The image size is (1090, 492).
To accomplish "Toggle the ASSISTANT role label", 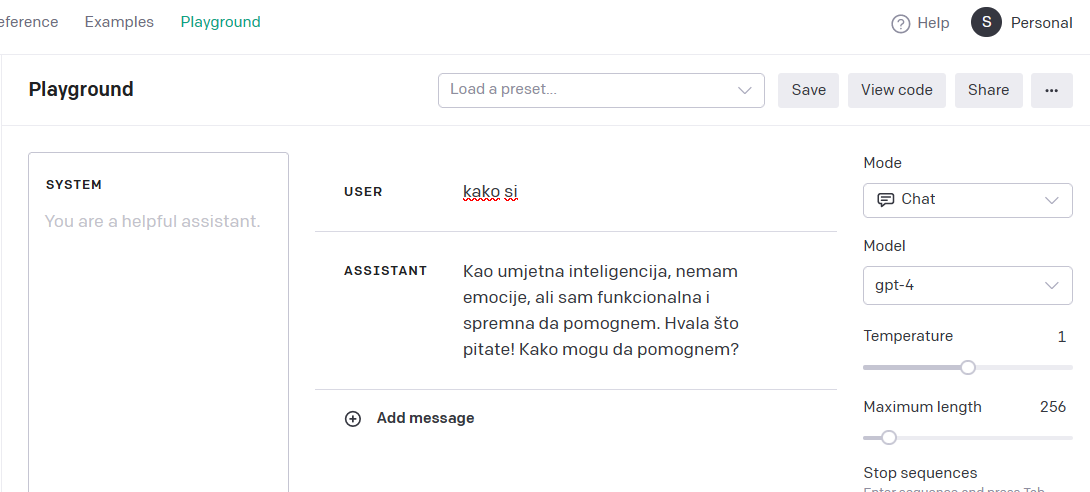I will 386,271.
